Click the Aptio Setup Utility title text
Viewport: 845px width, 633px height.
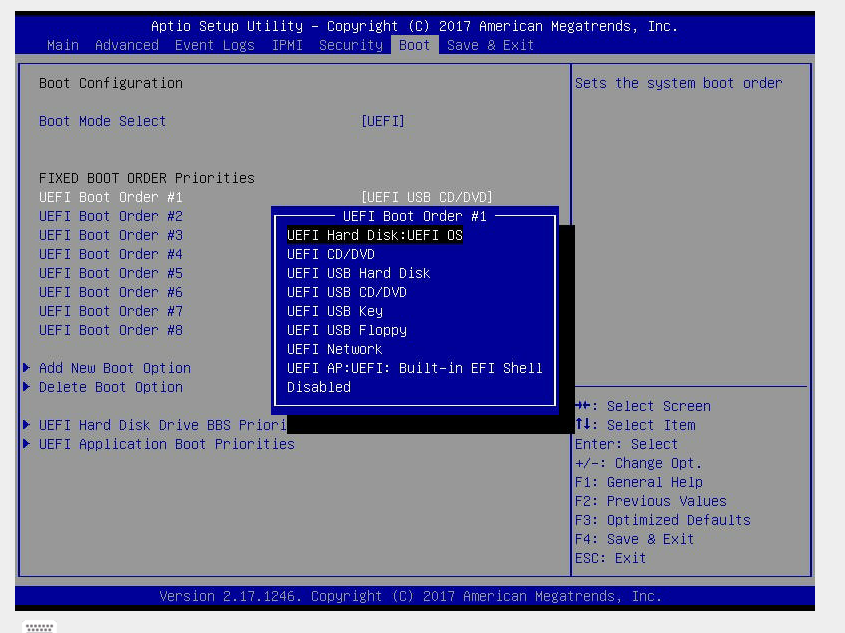[x=414, y=26]
